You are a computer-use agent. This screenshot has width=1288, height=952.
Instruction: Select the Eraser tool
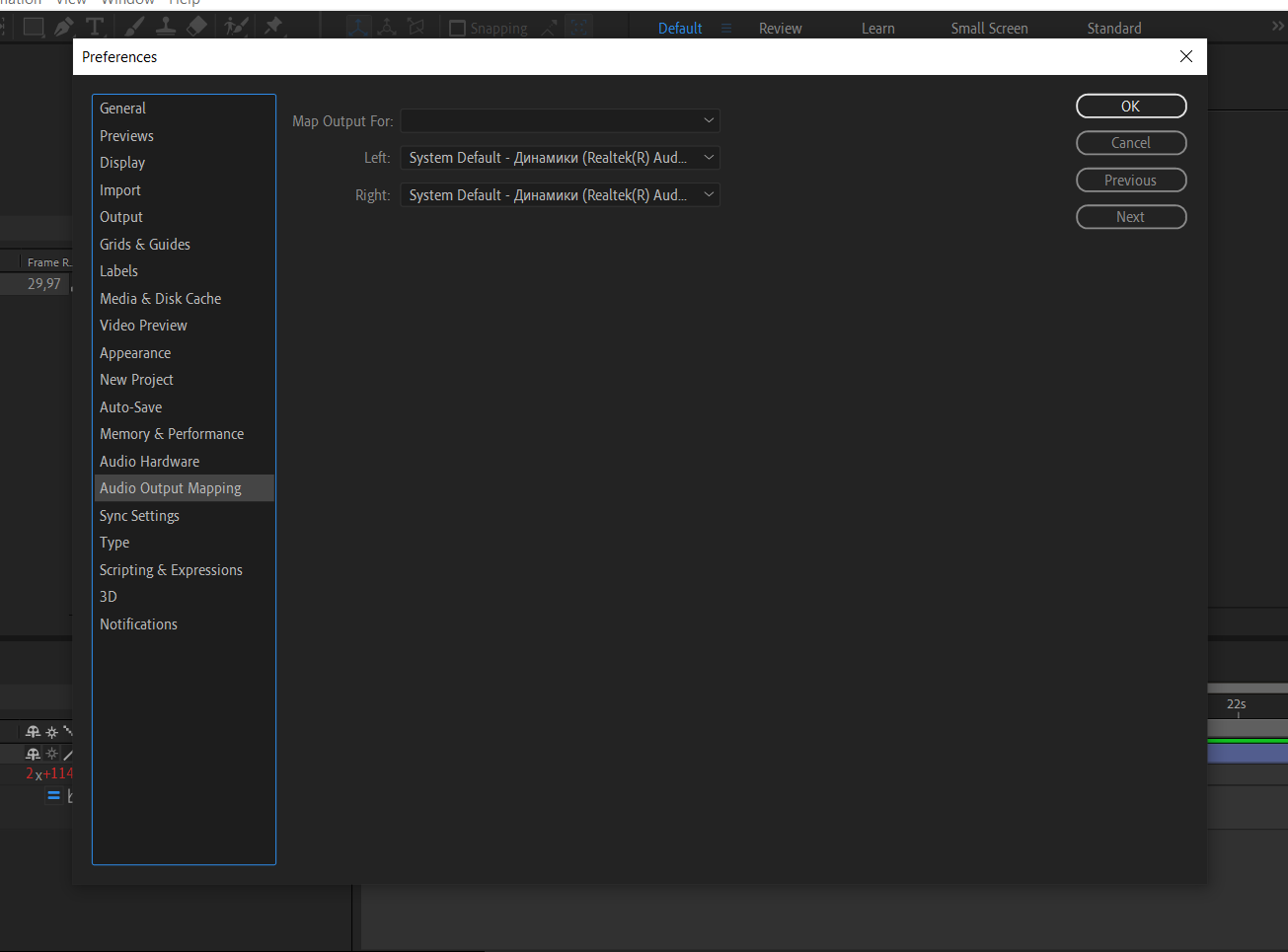[196, 28]
